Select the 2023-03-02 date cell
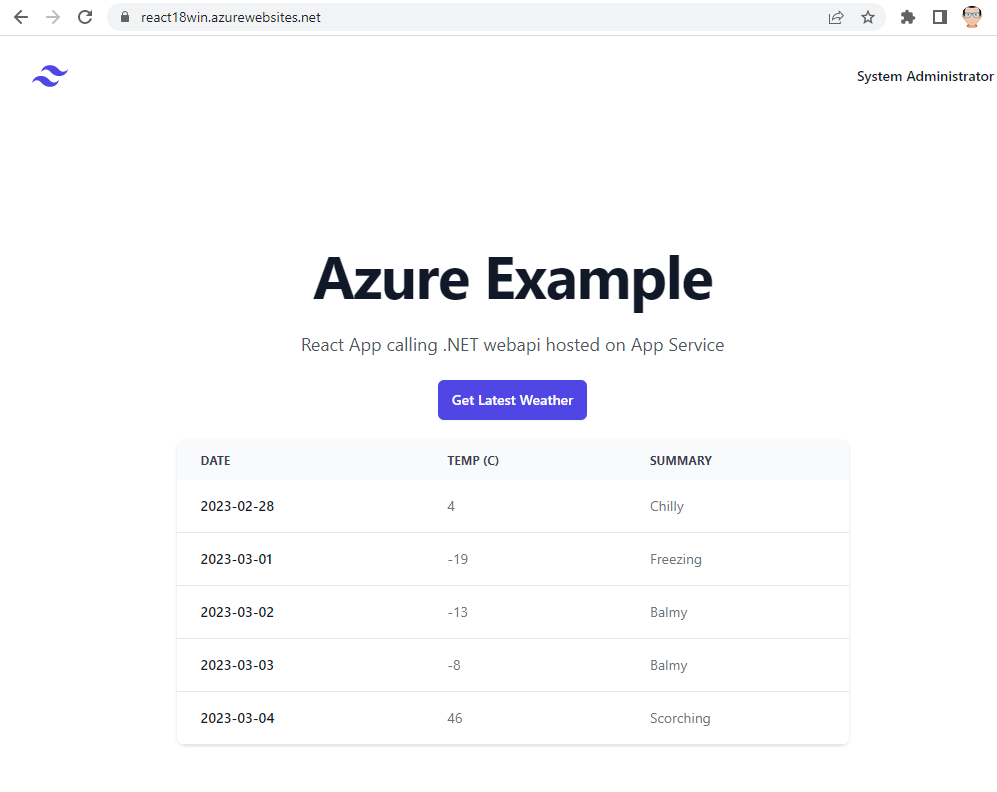Viewport: 997px width, 792px height. click(237, 611)
